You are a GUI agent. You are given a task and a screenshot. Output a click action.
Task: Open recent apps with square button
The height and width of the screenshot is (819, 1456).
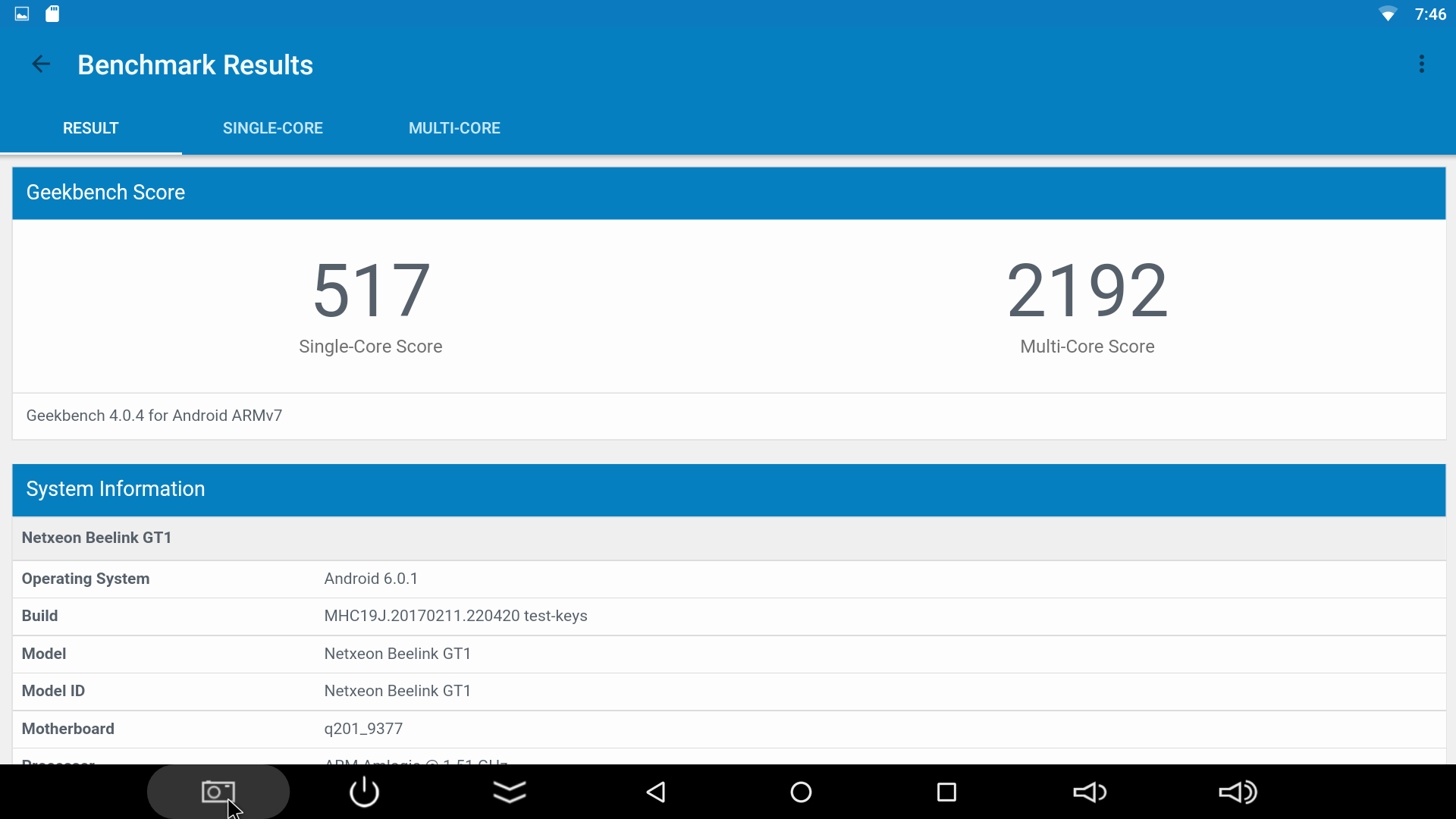(x=946, y=792)
